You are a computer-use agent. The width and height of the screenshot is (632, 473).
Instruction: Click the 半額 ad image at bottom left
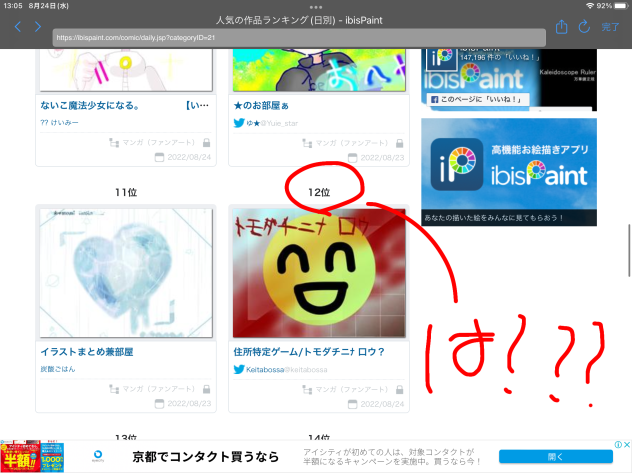32,456
